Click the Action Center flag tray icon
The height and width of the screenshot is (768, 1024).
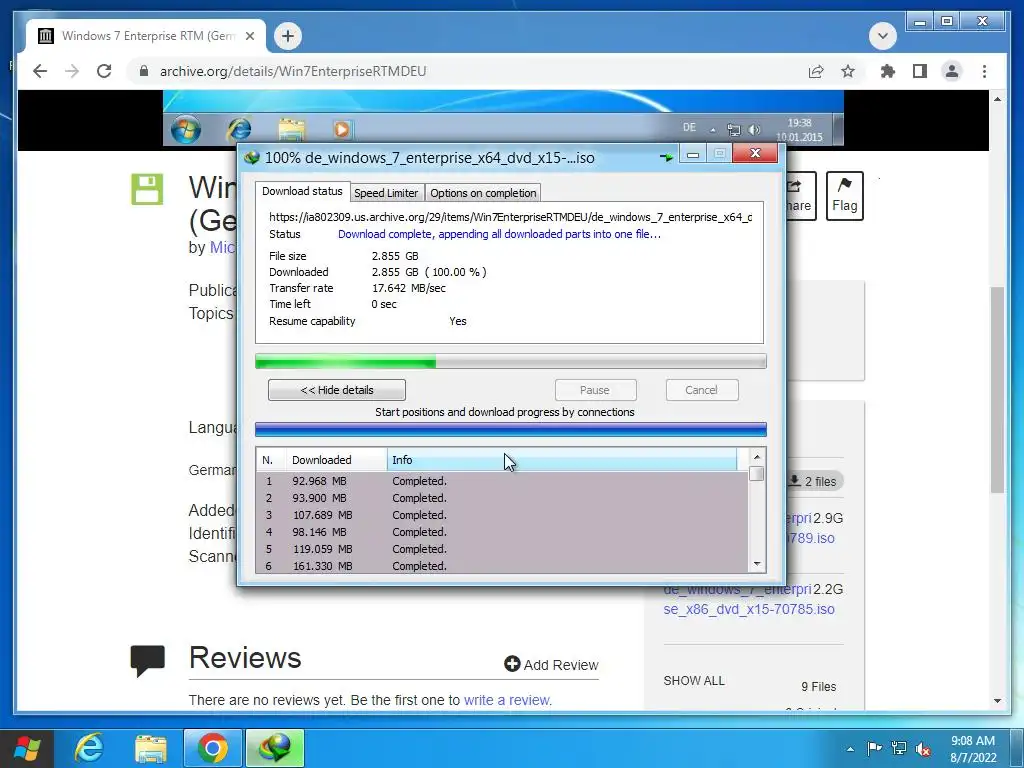[x=874, y=749]
